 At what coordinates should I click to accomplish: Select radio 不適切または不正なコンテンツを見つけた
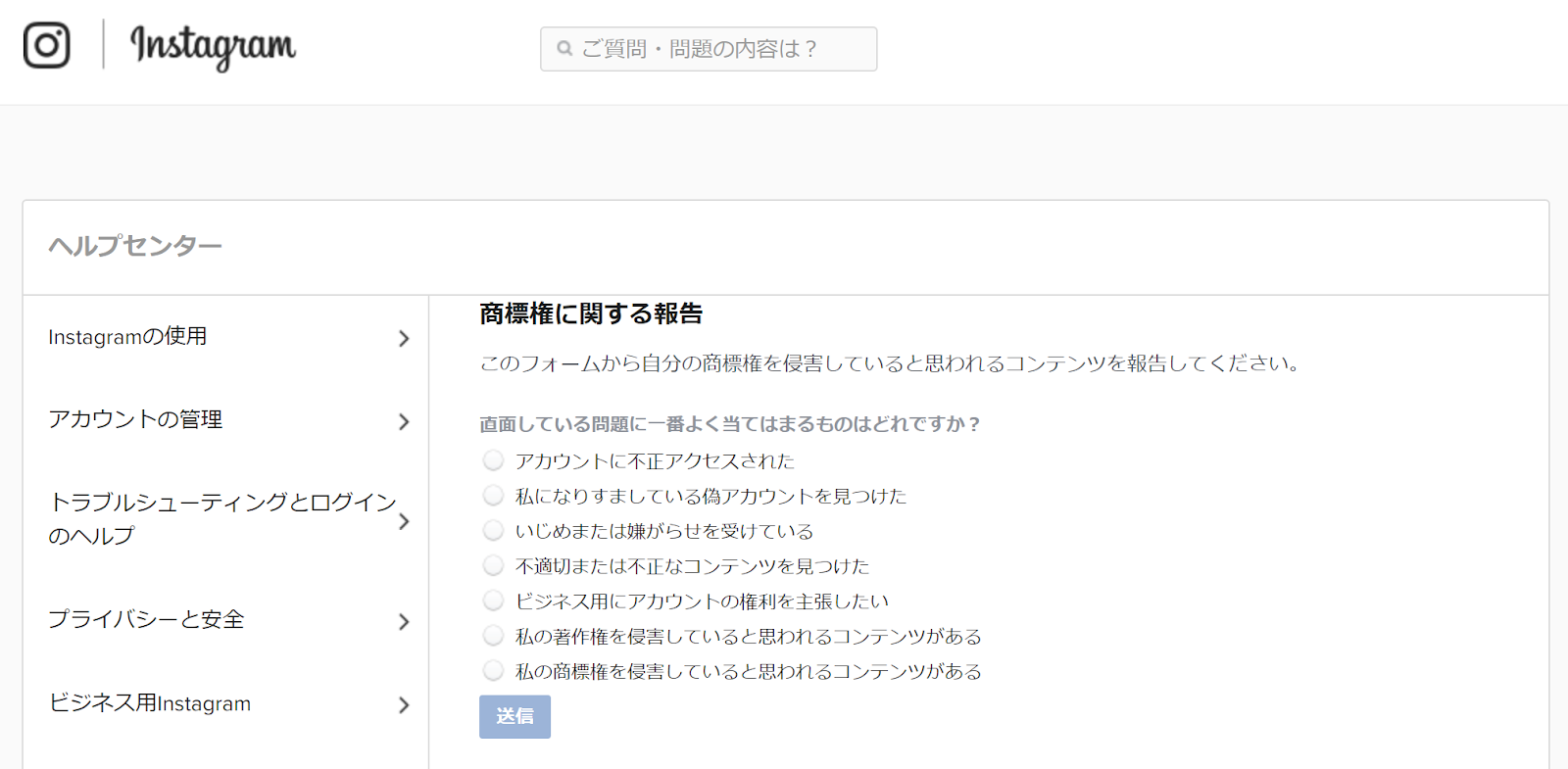pos(493,565)
